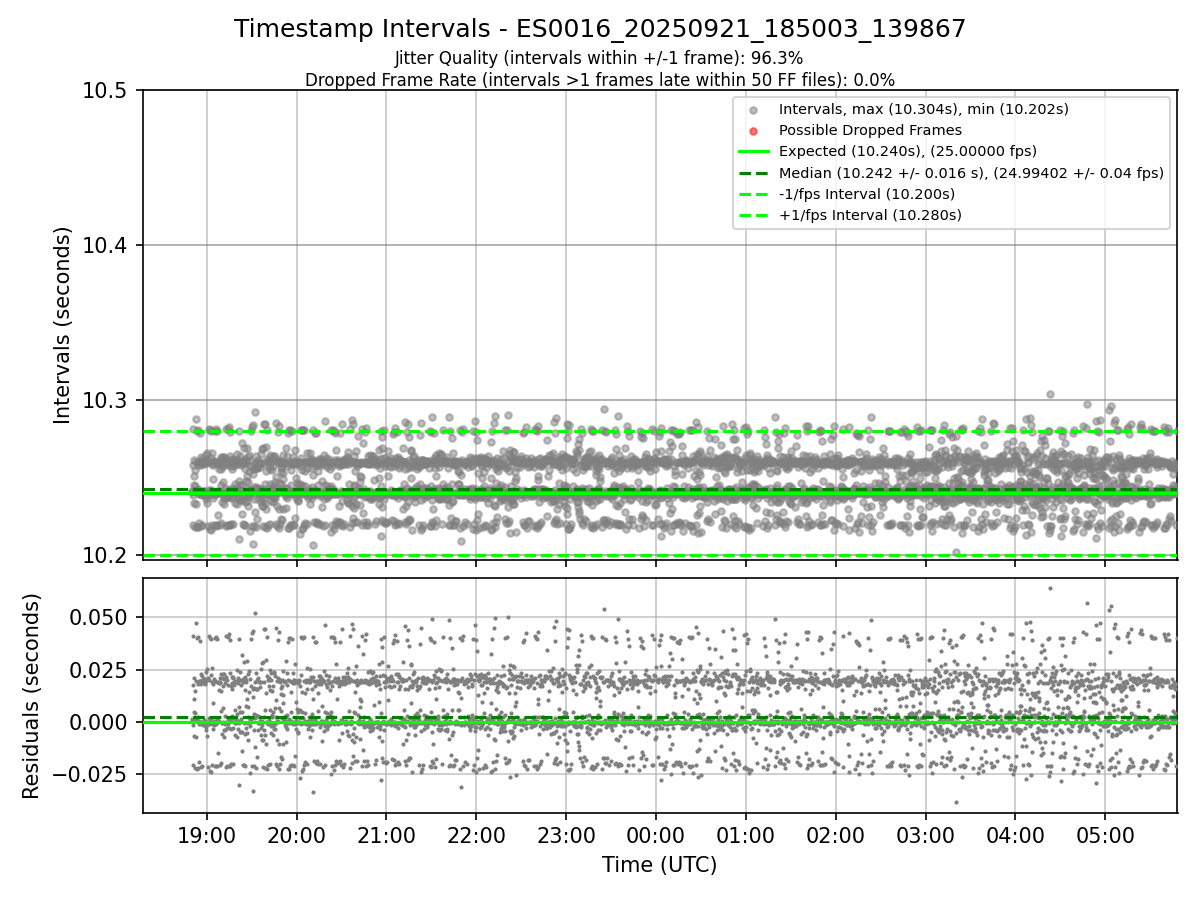The width and height of the screenshot is (1200, 900).
Task: Click the −0.025 residuals tick label
Action: pos(90,773)
